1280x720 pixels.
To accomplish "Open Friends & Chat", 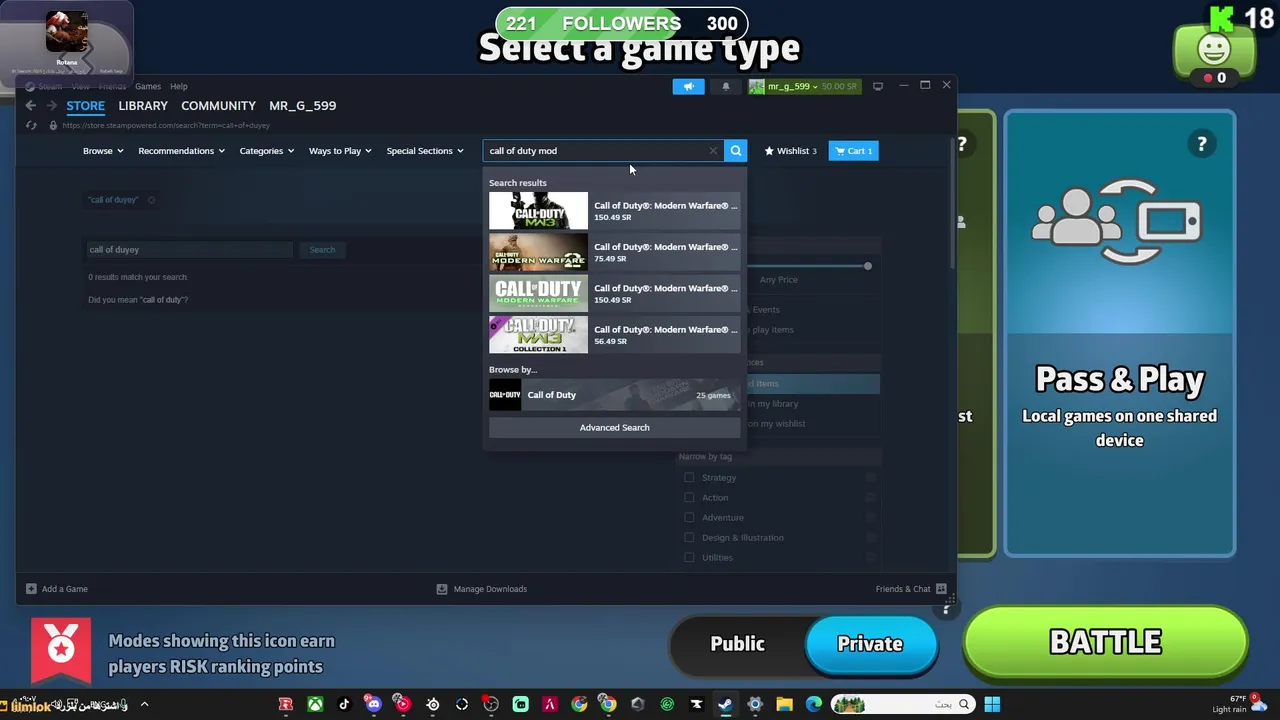I will point(911,589).
